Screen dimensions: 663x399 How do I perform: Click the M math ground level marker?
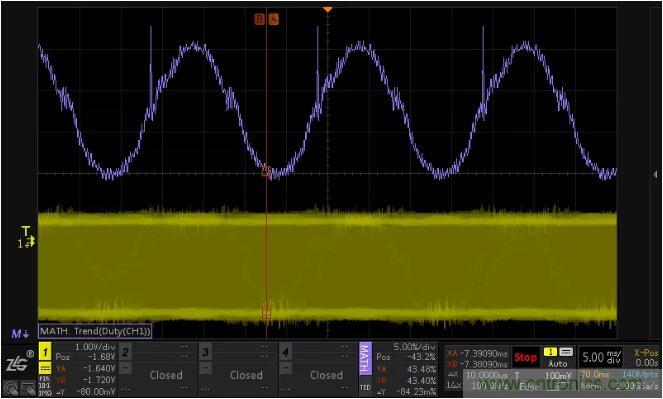[20, 333]
